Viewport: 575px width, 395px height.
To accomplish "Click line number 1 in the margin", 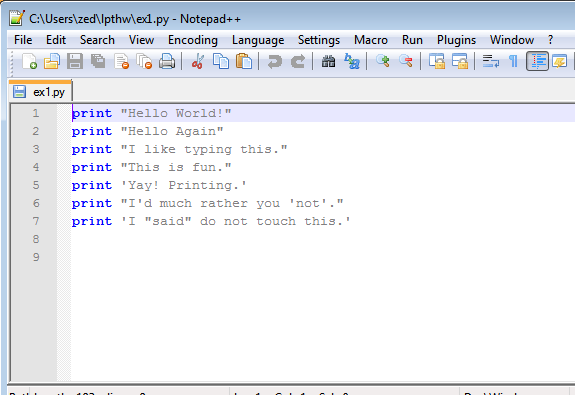I will click(36, 113).
